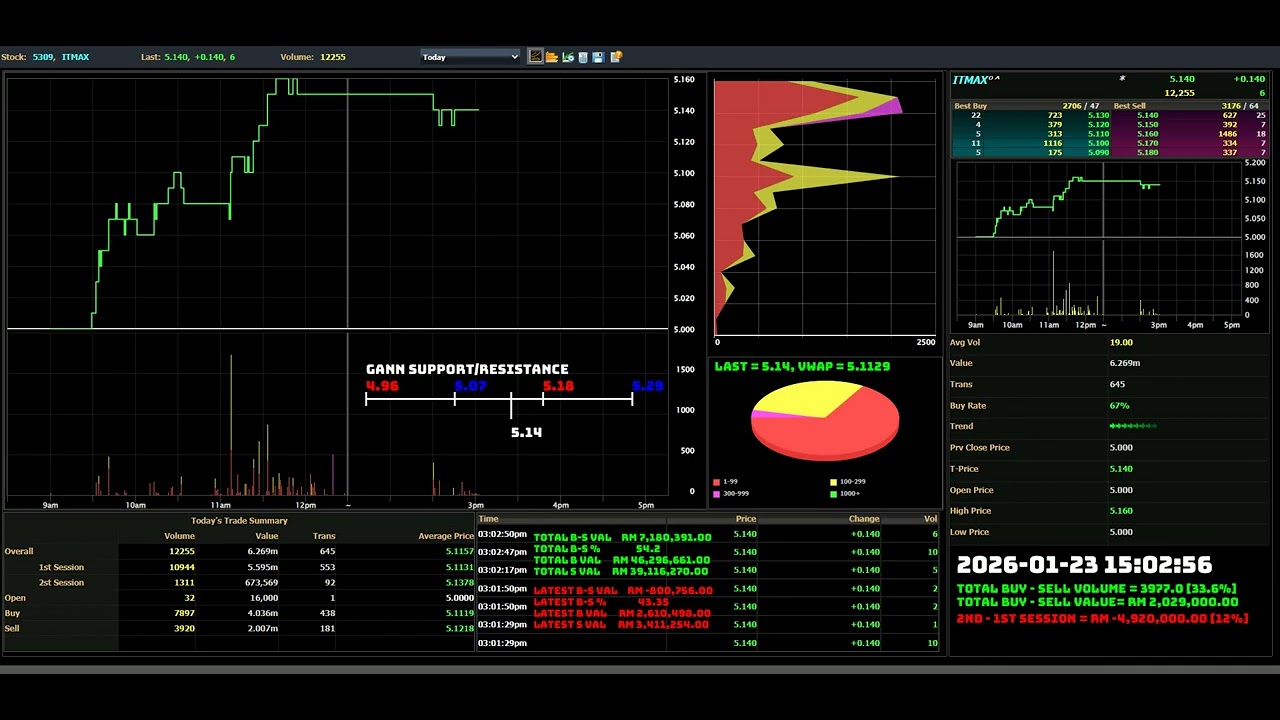The image size is (1280, 720).
Task: Click the Change column header in trades list
Action: pos(864,519)
